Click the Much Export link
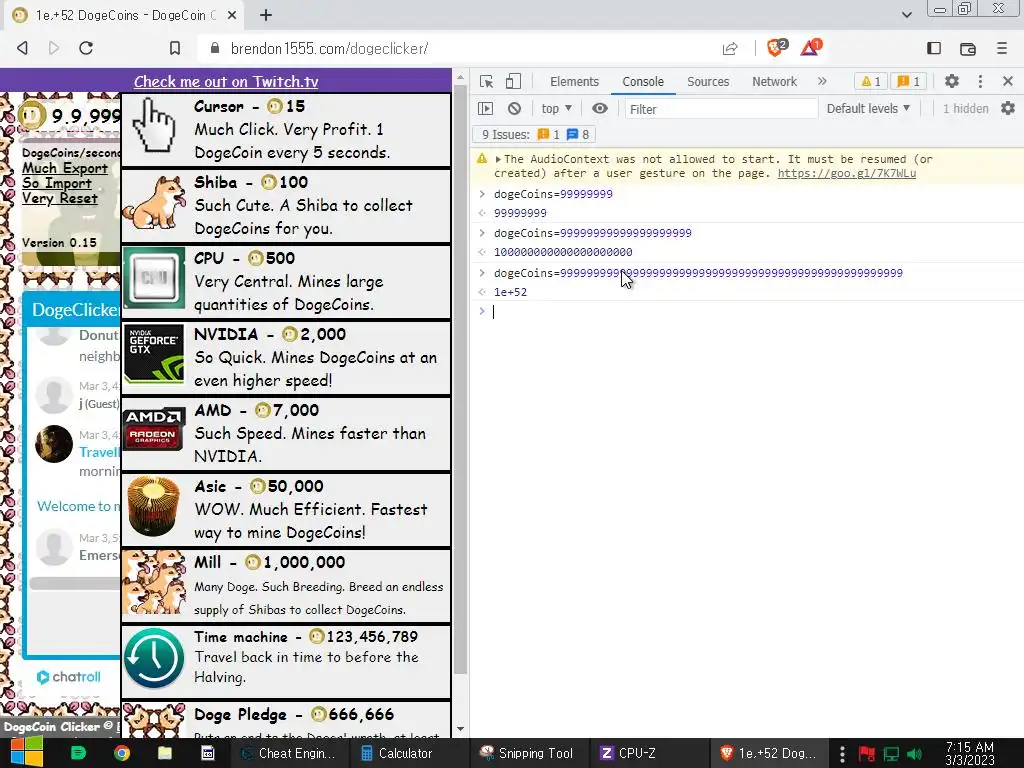 [65, 168]
